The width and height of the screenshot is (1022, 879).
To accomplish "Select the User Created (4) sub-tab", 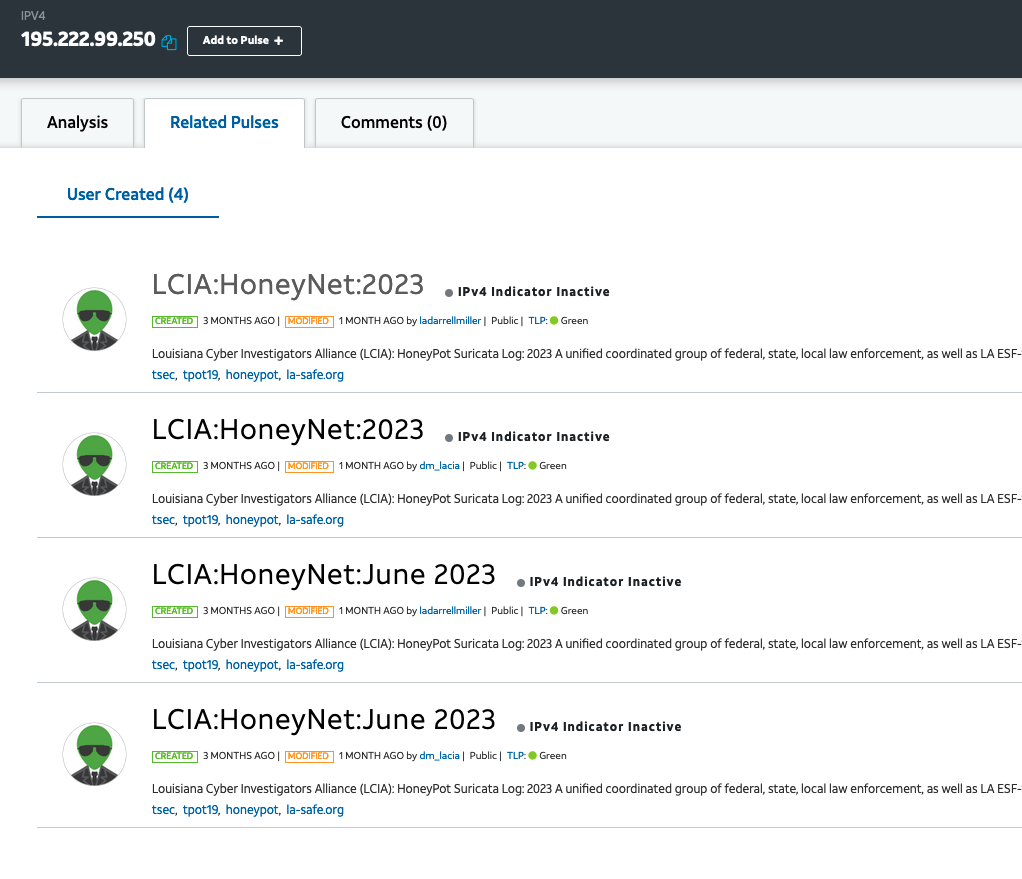I will pos(128,195).
